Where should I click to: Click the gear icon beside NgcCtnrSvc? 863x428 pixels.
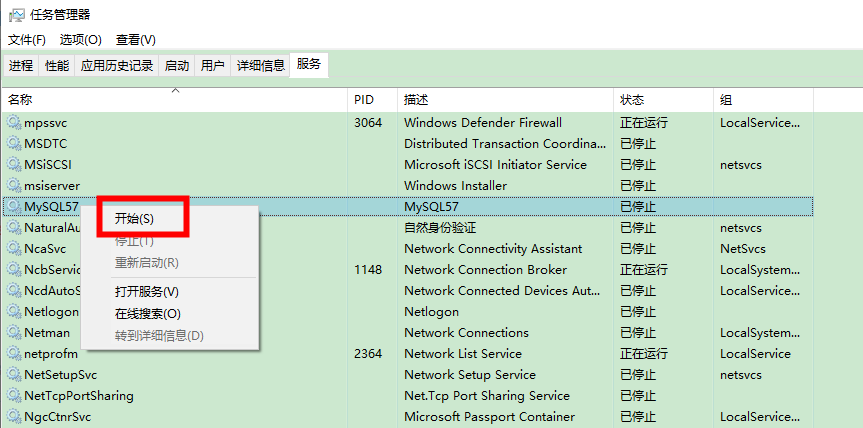point(14,416)
